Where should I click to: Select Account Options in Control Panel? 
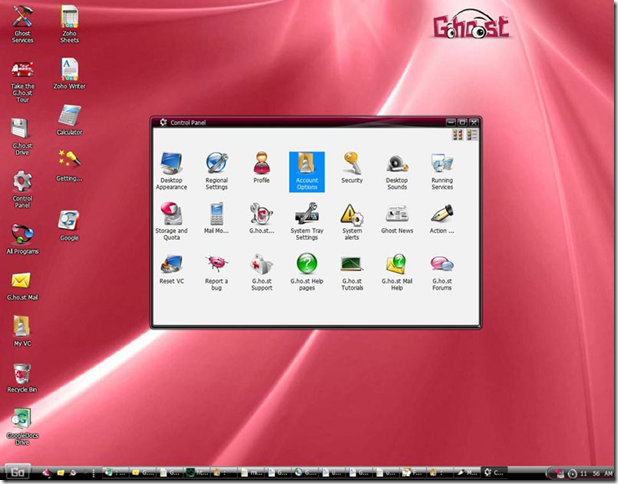307,172
